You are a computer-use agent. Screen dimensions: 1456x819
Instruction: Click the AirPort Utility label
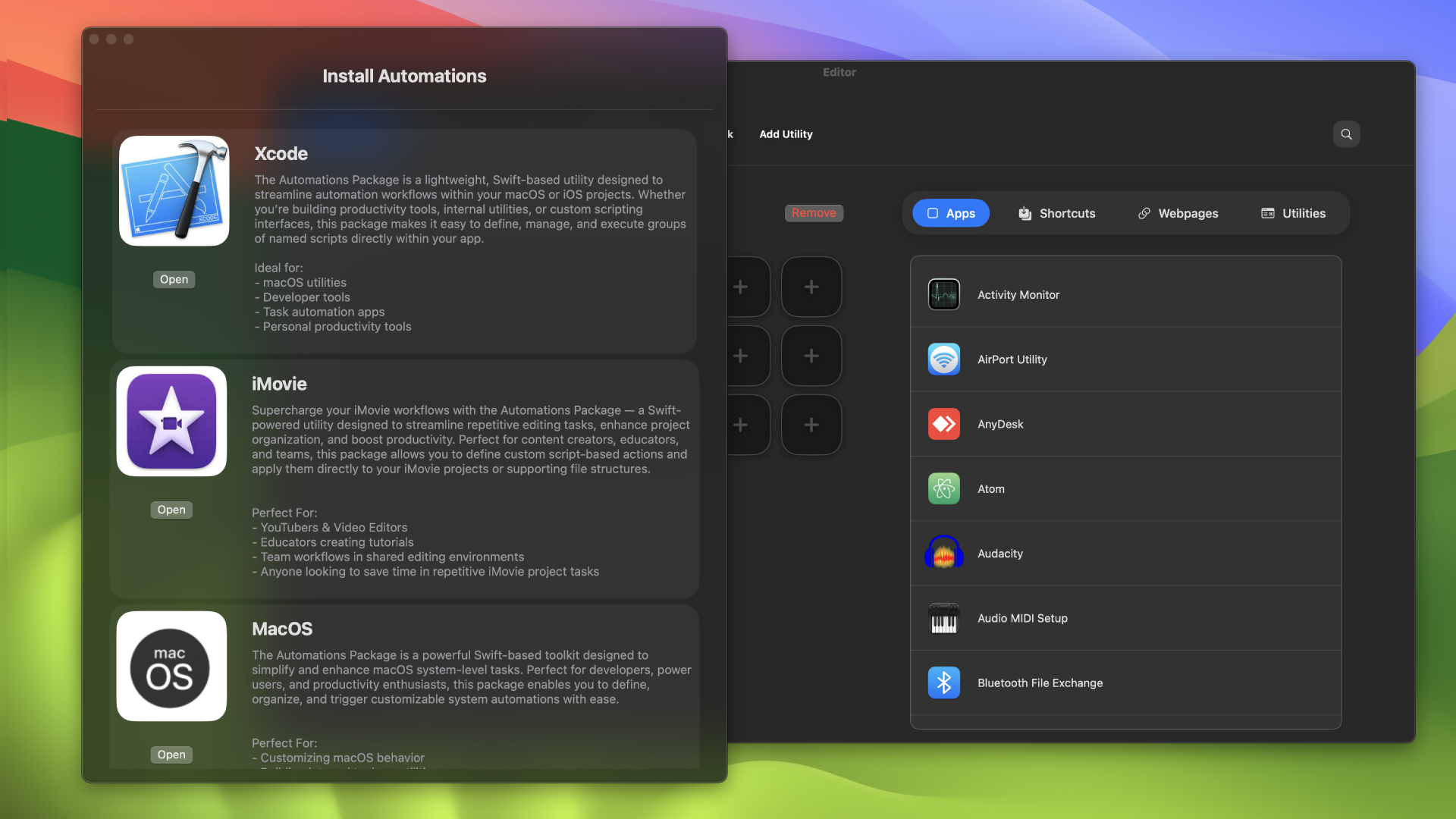tap(1012, 359)
